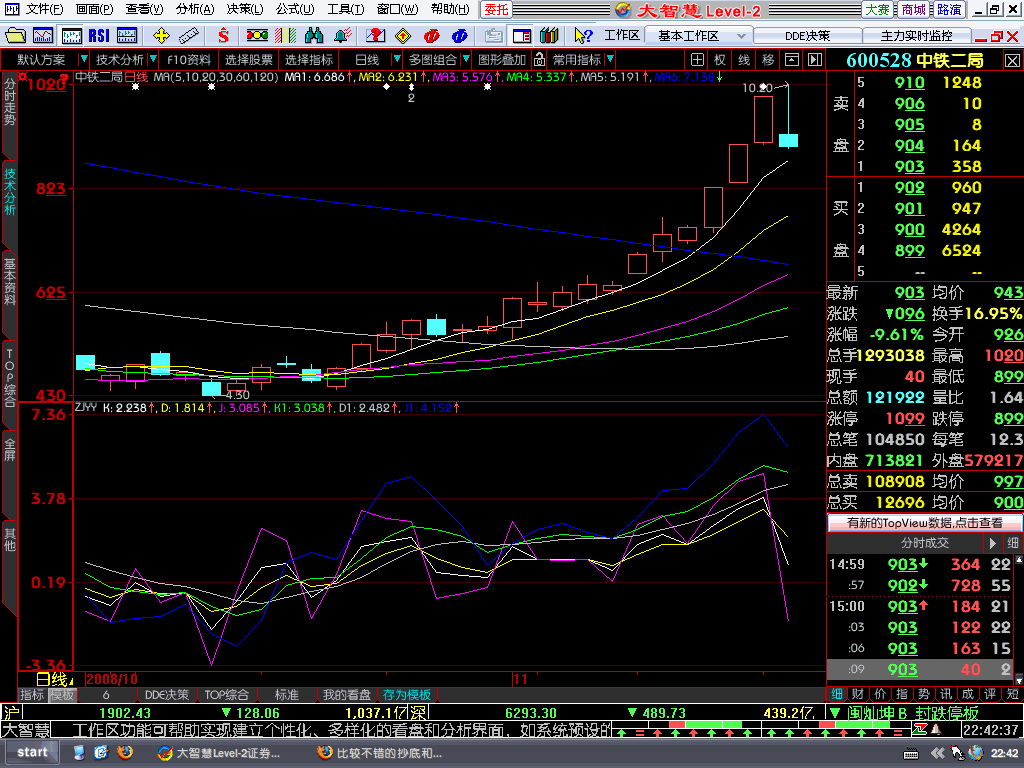Click the red dollar sign icon
The height and width of the screenshot is (768, 1024).
pyautogui.click(x=224, y=35)
